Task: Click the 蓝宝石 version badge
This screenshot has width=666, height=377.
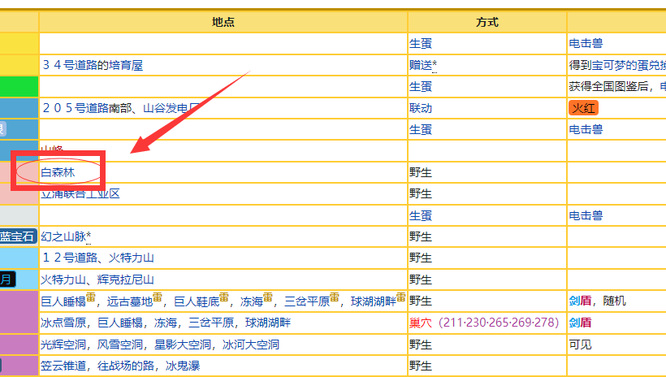Action: tap(18, 236)
